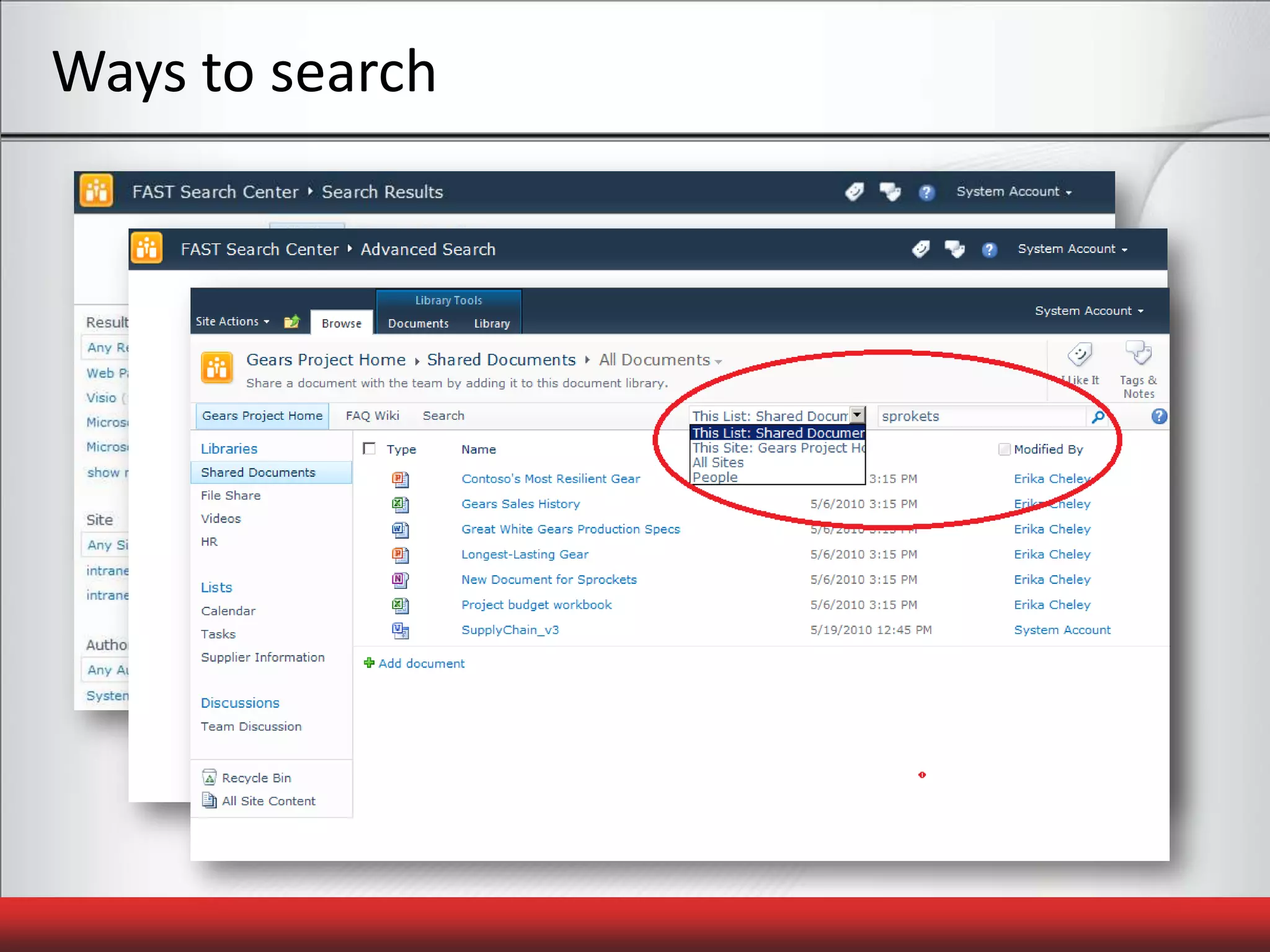Open the Search navigation tab
Screen dimensions: 1270x952
[443, 415]
